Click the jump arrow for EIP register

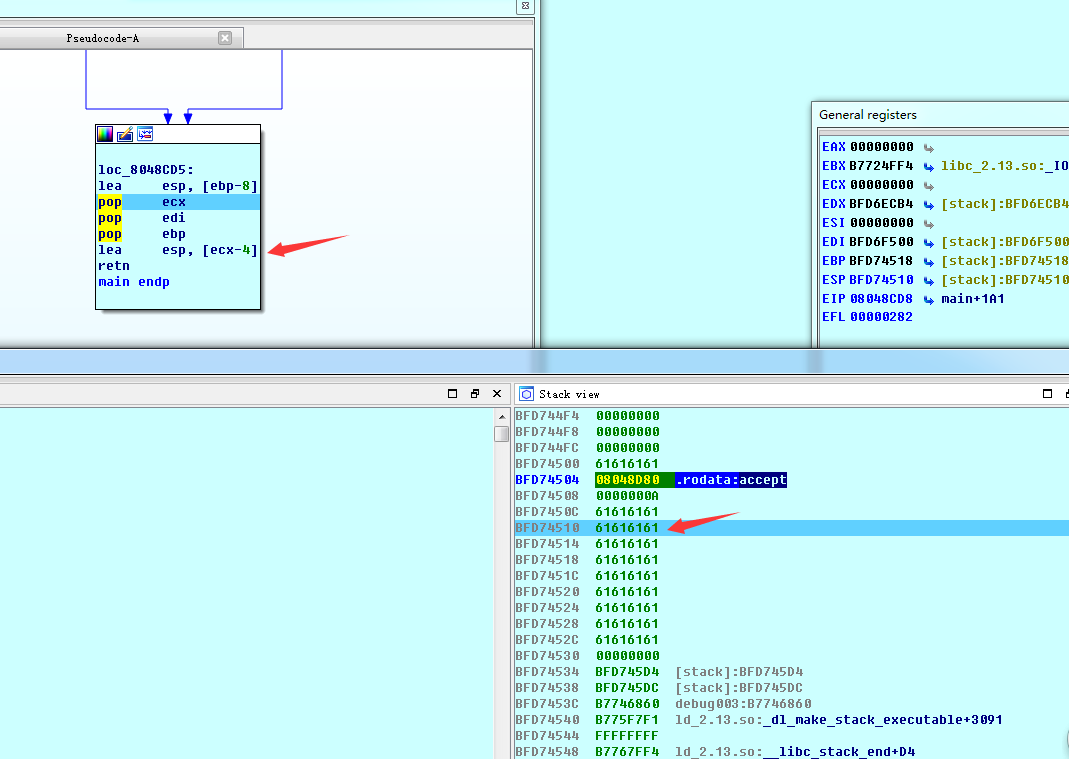click(929, 299)
